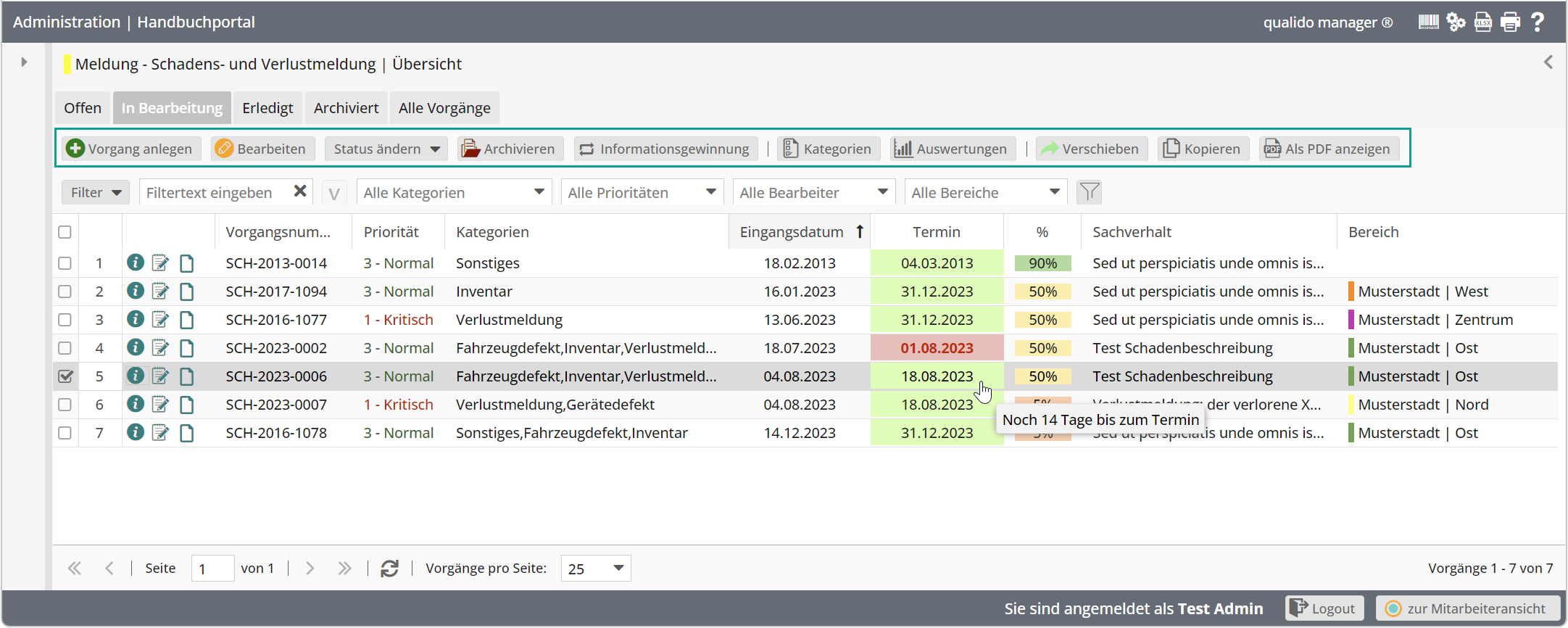Sort by the Eingangsdatum column header
Image resolution: width=1568 pixels, height=628 pixels.
pyautogui.click(x=800, y=232)
